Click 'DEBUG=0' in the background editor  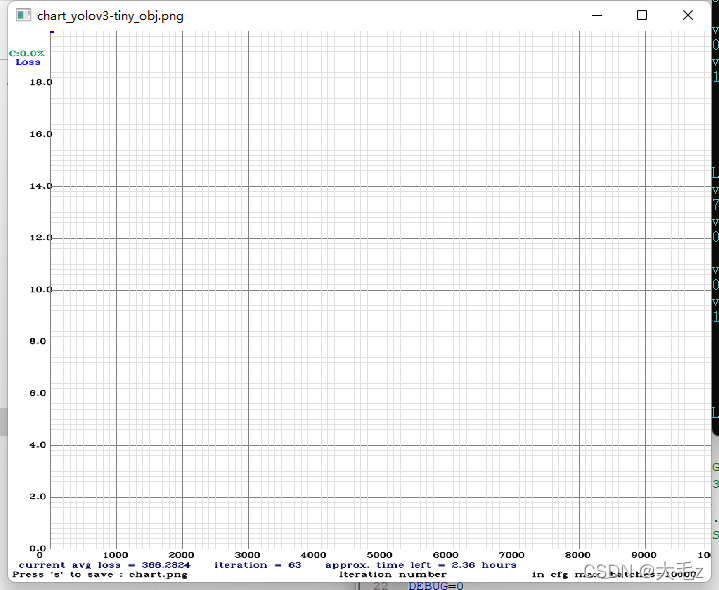click(436, 586)
